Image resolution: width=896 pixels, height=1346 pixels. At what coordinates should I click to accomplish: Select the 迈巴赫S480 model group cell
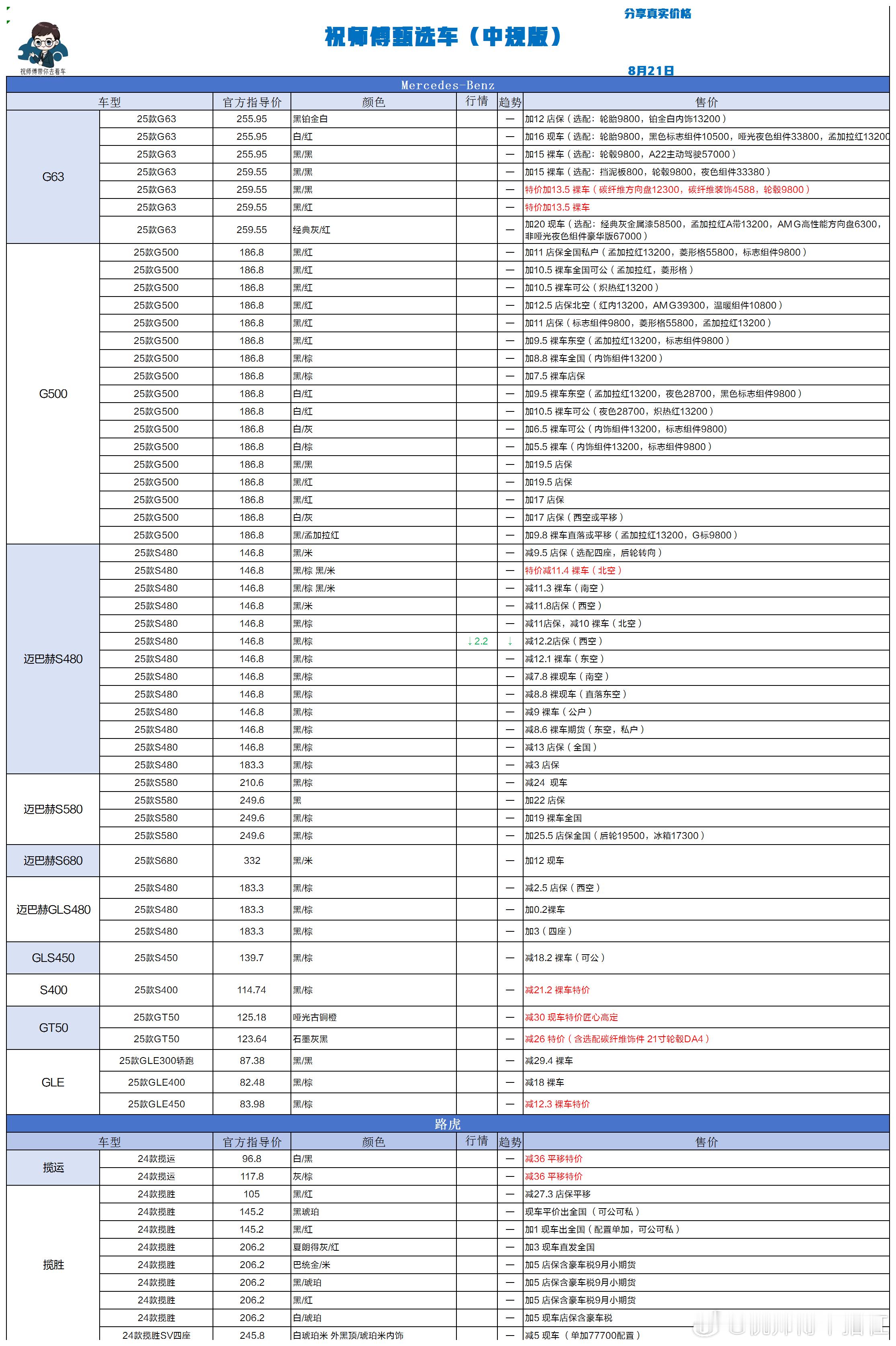pyautogui.click(x=53, y=659)
